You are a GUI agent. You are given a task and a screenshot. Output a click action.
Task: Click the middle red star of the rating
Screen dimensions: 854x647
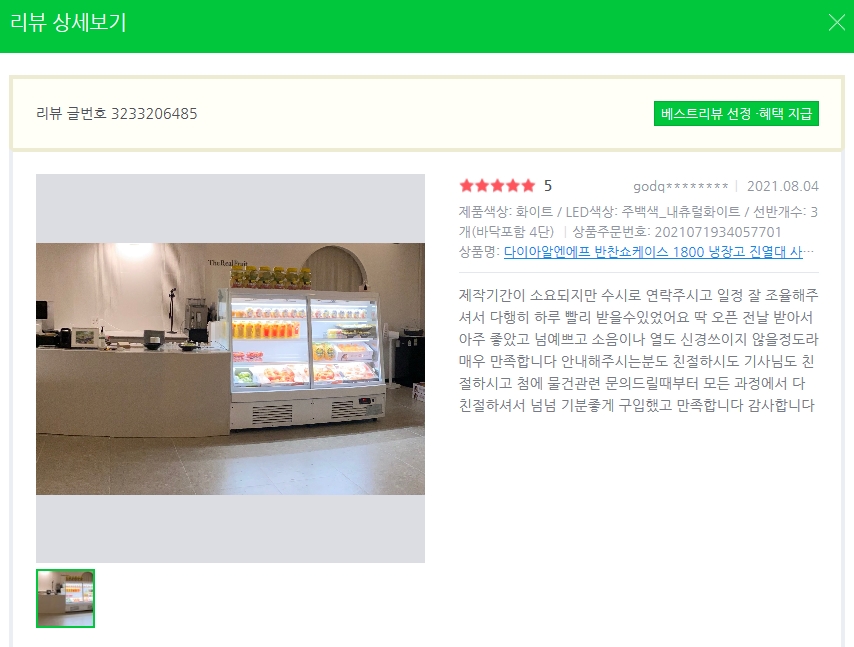(497, 186)
